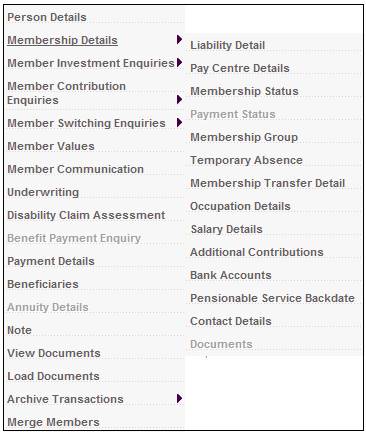
Task: Expand Member Contribution Enquiries arrow
Action: 179,99
